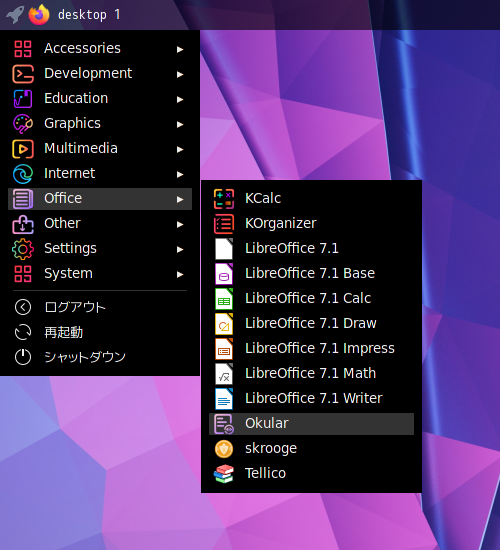Viewport: 500px width, 550px height.
Task: Launch KOrganizer from the Office submenu
Action: pyautogui.click(x=311, y=224)
